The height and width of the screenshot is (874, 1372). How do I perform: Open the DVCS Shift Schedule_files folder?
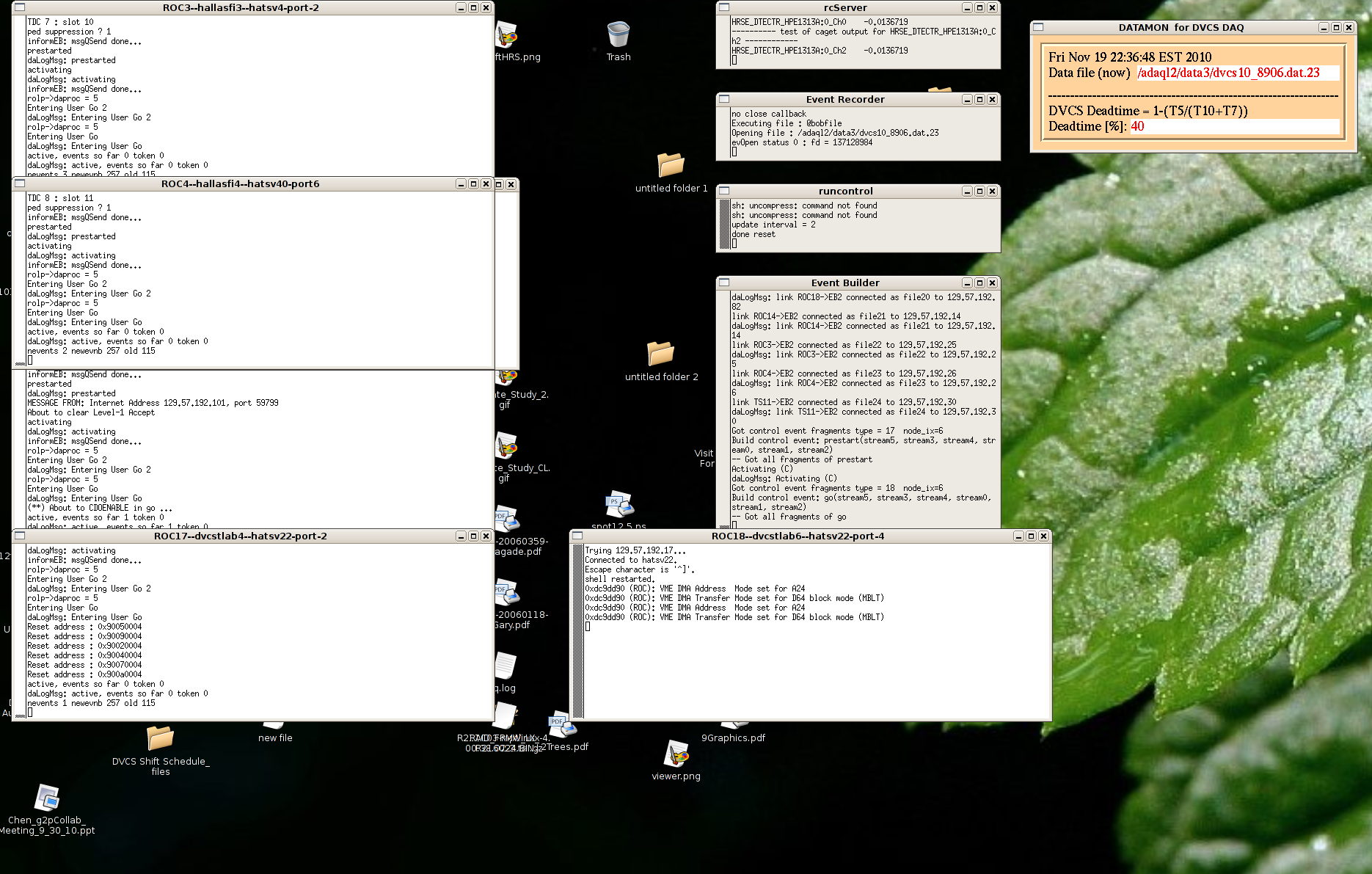point(160,738)
